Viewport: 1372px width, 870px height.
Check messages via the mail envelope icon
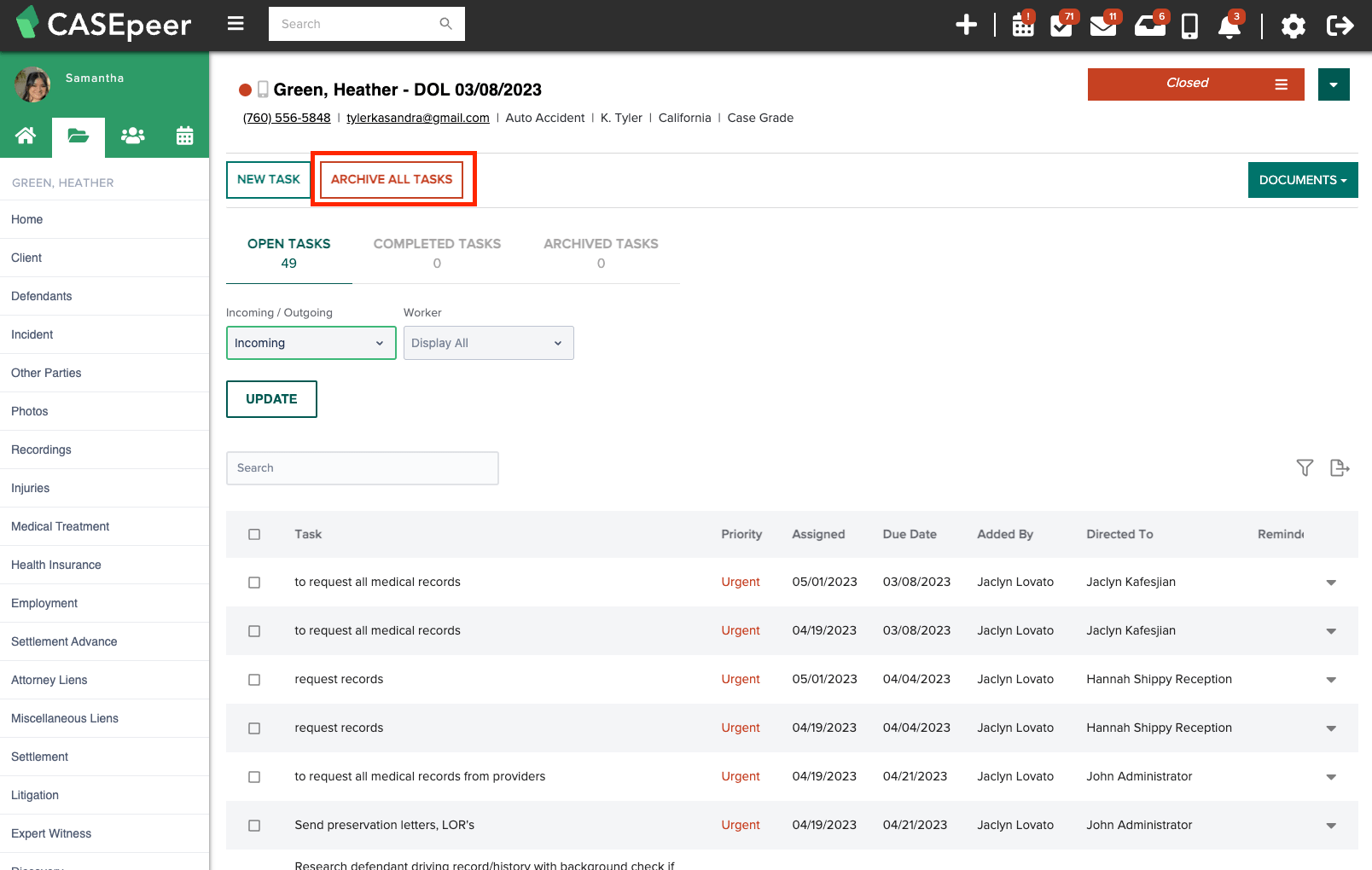point(1103,26)
